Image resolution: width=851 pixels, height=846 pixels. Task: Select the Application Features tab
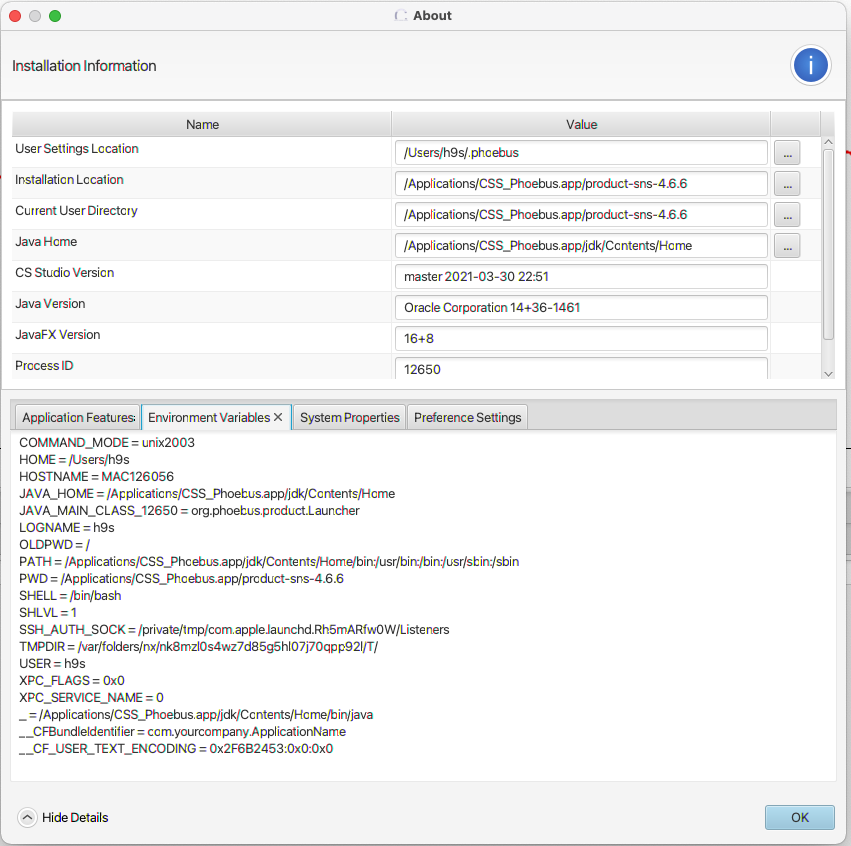click(77, 417)
